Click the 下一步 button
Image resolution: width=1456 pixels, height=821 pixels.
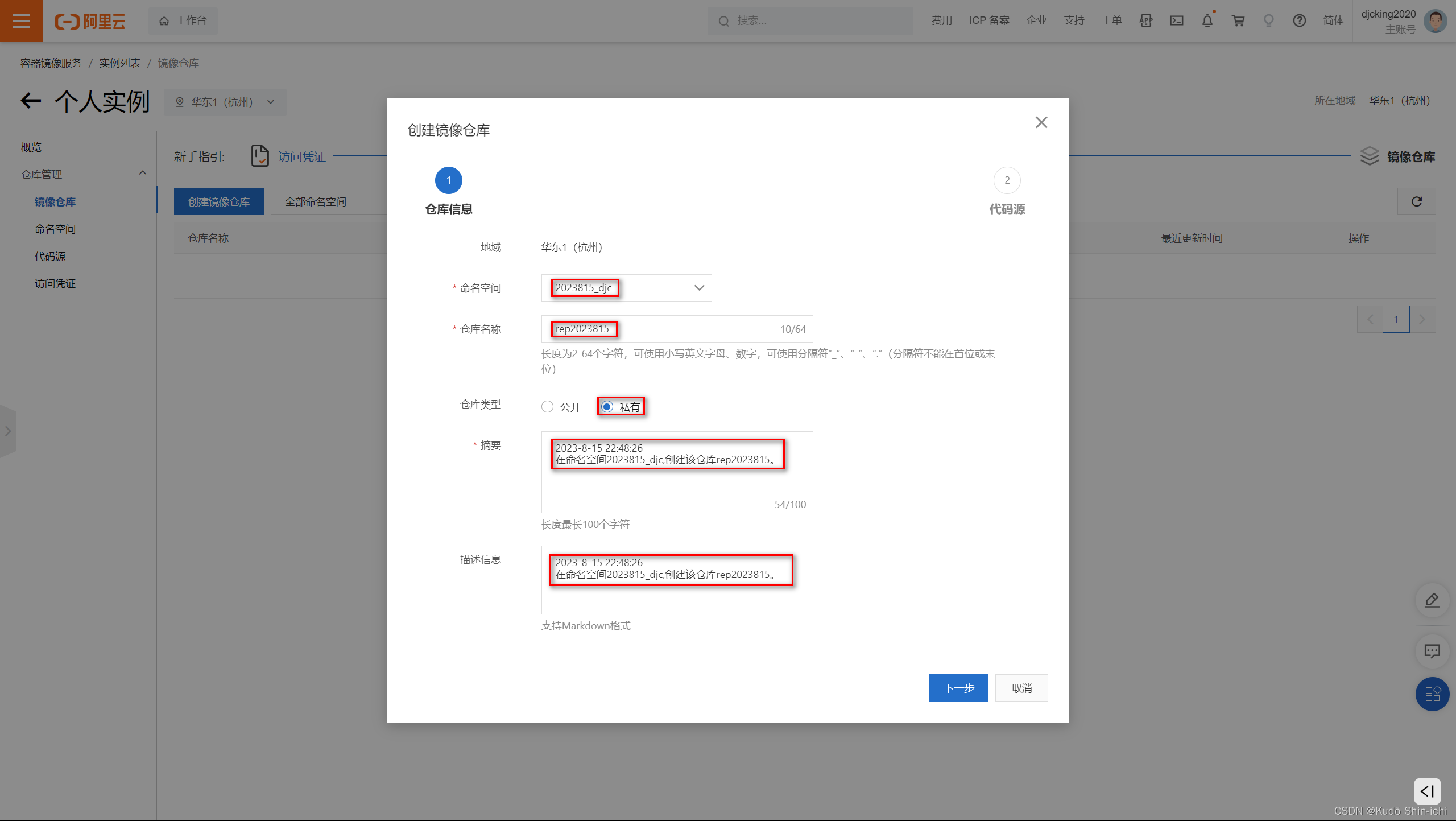point(958,688)
